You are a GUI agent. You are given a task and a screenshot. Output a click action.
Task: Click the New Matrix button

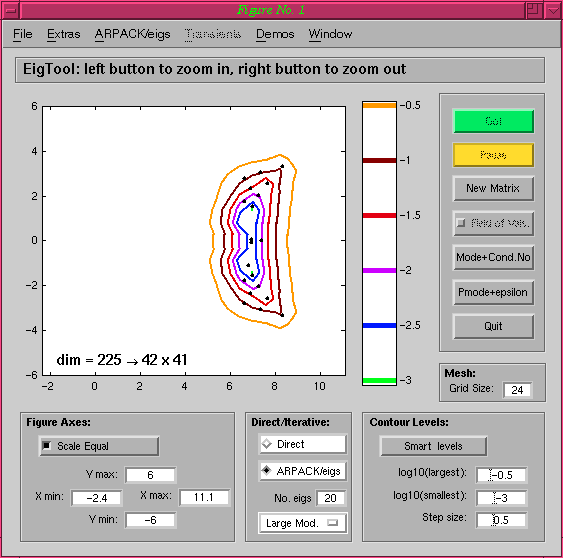(493, 188)
